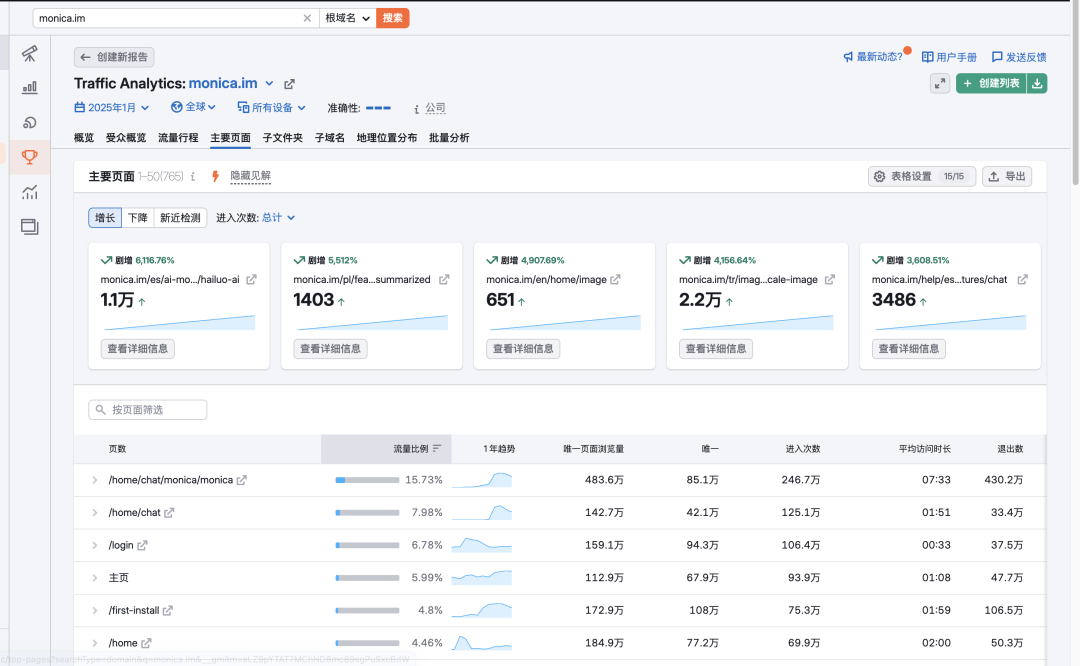Screen dimensions: 1080x666
Task: Switch to the 受众概览 tab
Action: pyautogui.click(x=126, y=138)
